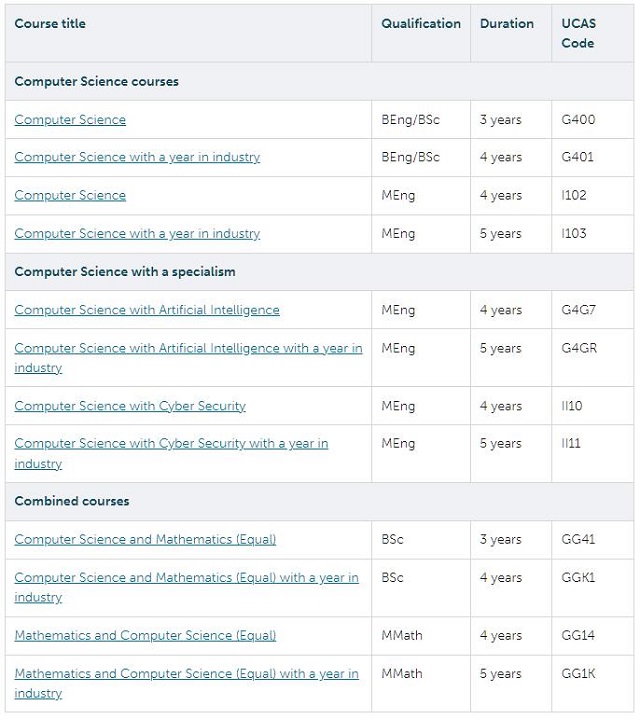Click the Computer Science courses section heading
Screen dimensions: 640x719
(96, 82)
